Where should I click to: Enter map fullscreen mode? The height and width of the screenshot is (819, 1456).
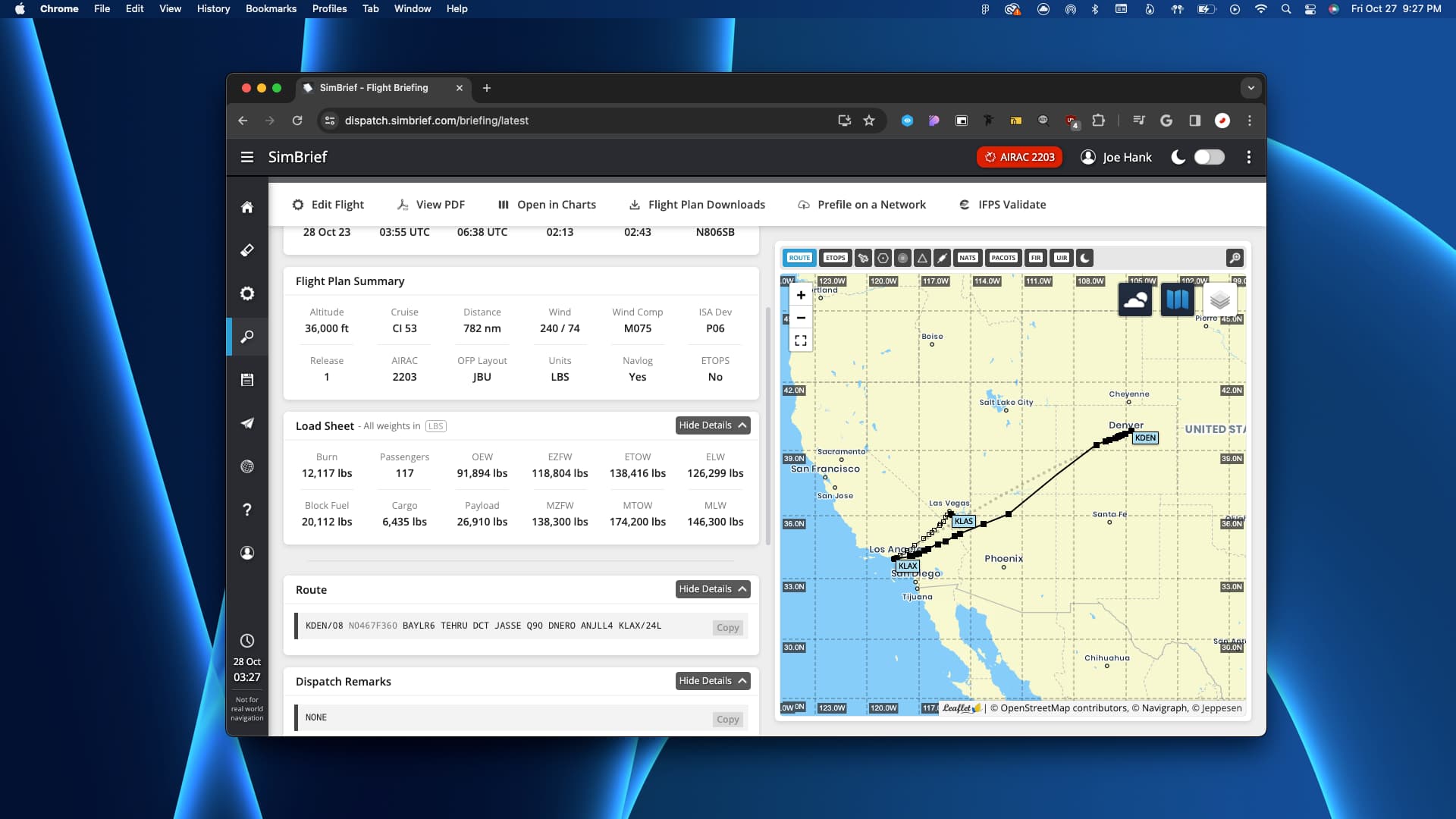tap(801, 340)
